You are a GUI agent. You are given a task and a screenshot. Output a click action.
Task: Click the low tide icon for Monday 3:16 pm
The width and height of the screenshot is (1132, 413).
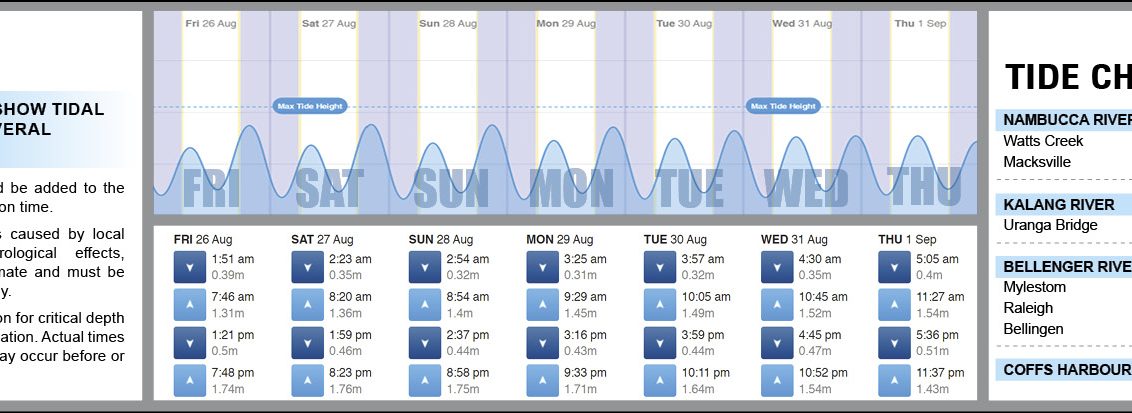pos(543,343)
